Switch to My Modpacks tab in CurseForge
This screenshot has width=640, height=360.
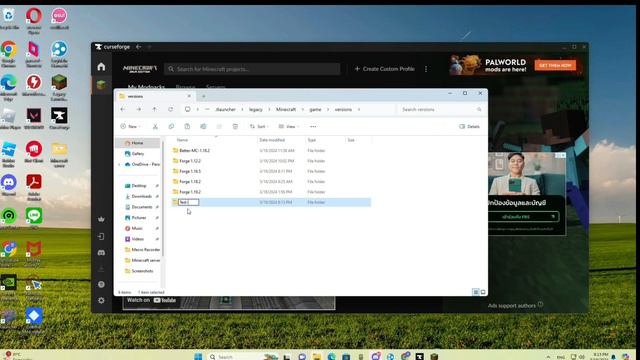[146, 87]
